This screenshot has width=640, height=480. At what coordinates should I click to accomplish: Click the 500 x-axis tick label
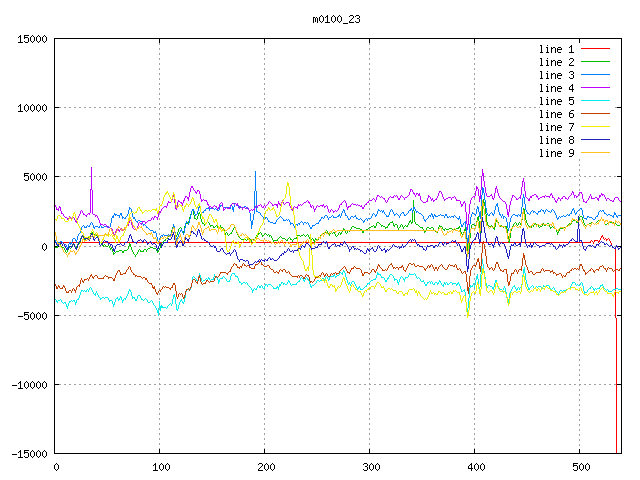pyautogui.click(x=580, y=467)
